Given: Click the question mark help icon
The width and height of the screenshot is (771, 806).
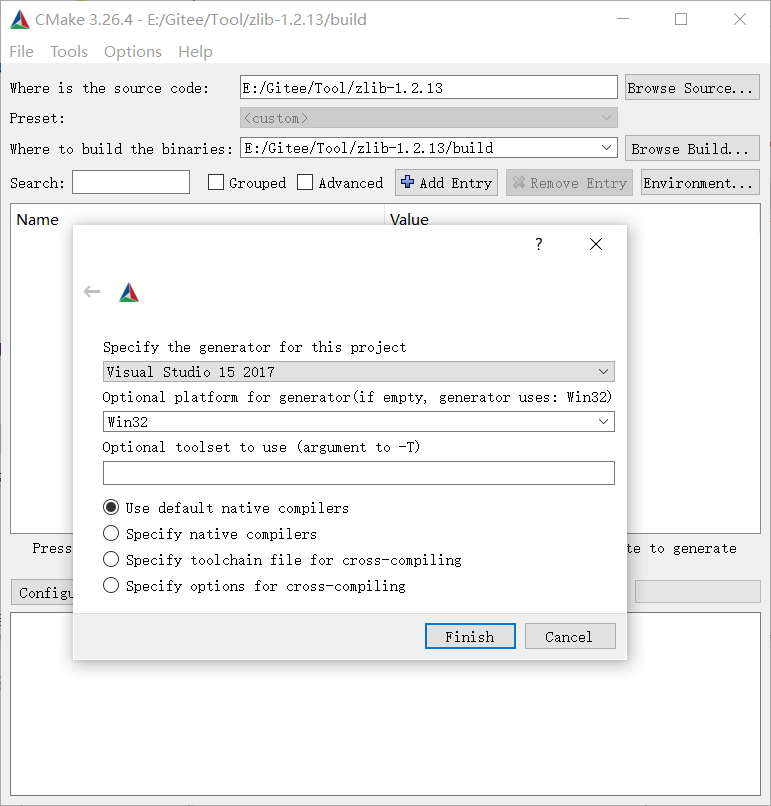Looking at the screenshot, I should (539, 244).
